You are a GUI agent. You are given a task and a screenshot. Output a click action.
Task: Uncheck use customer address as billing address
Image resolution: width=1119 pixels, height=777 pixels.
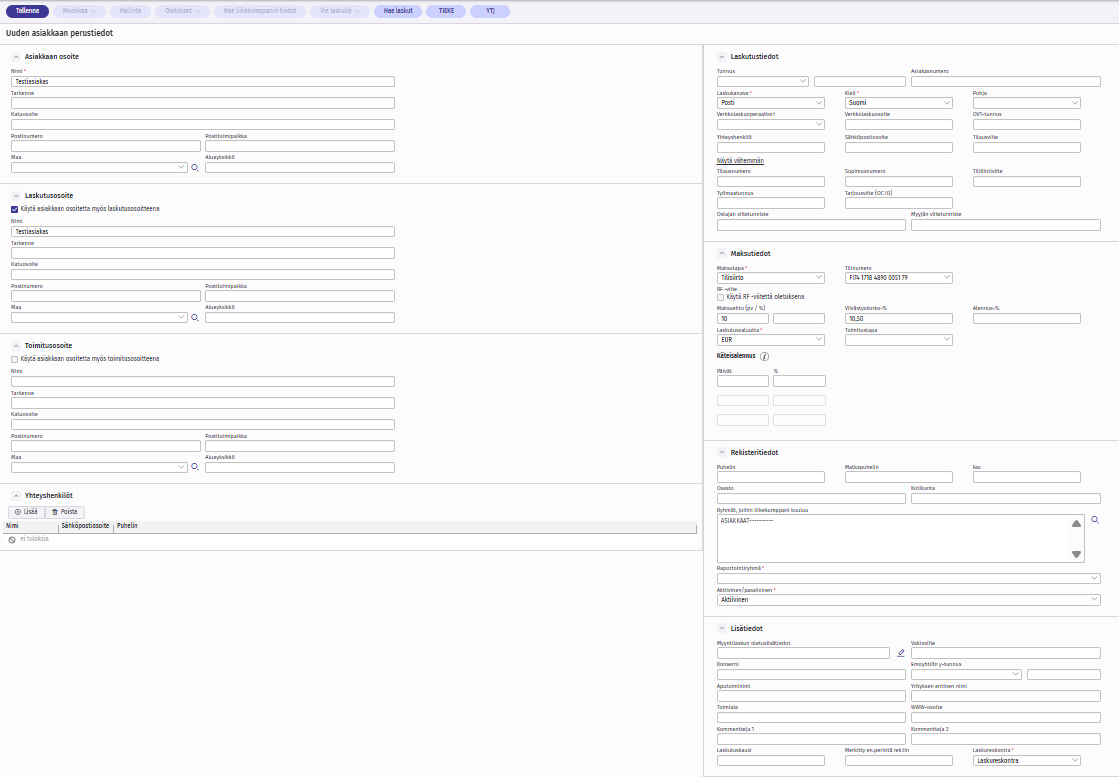point(14,209)
